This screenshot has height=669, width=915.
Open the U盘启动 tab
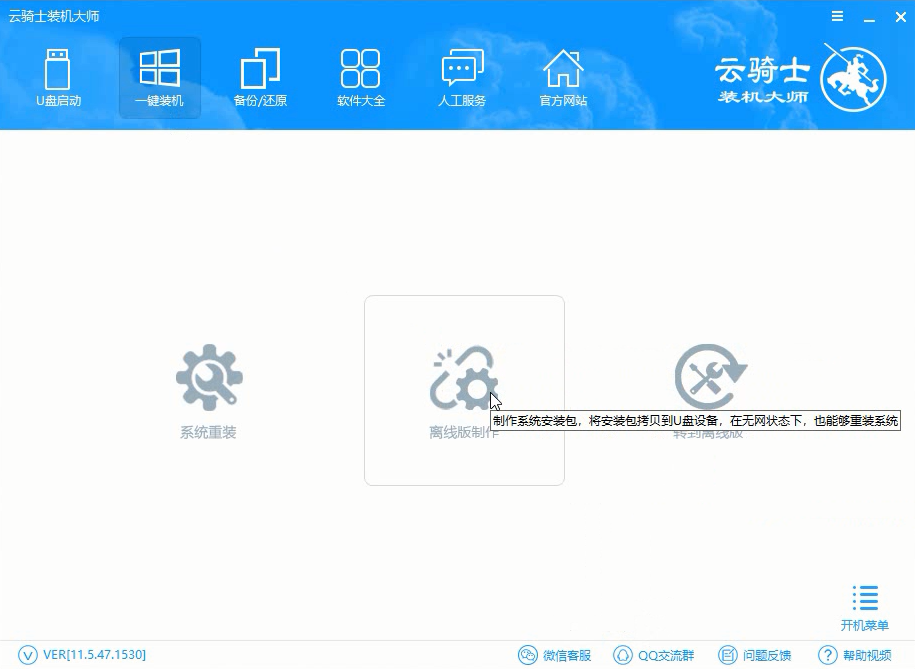tap(58, 78)
